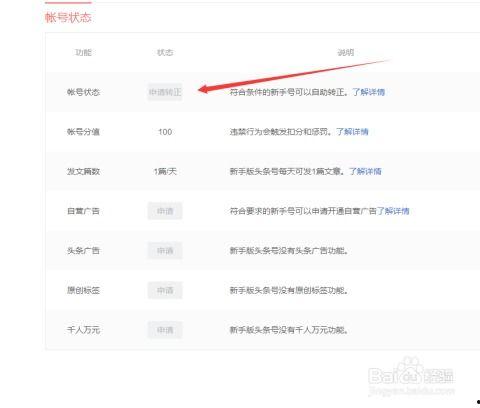This screenshot has height=408, width=480.
Task: Select the 功能 column header
Action: 83,52
